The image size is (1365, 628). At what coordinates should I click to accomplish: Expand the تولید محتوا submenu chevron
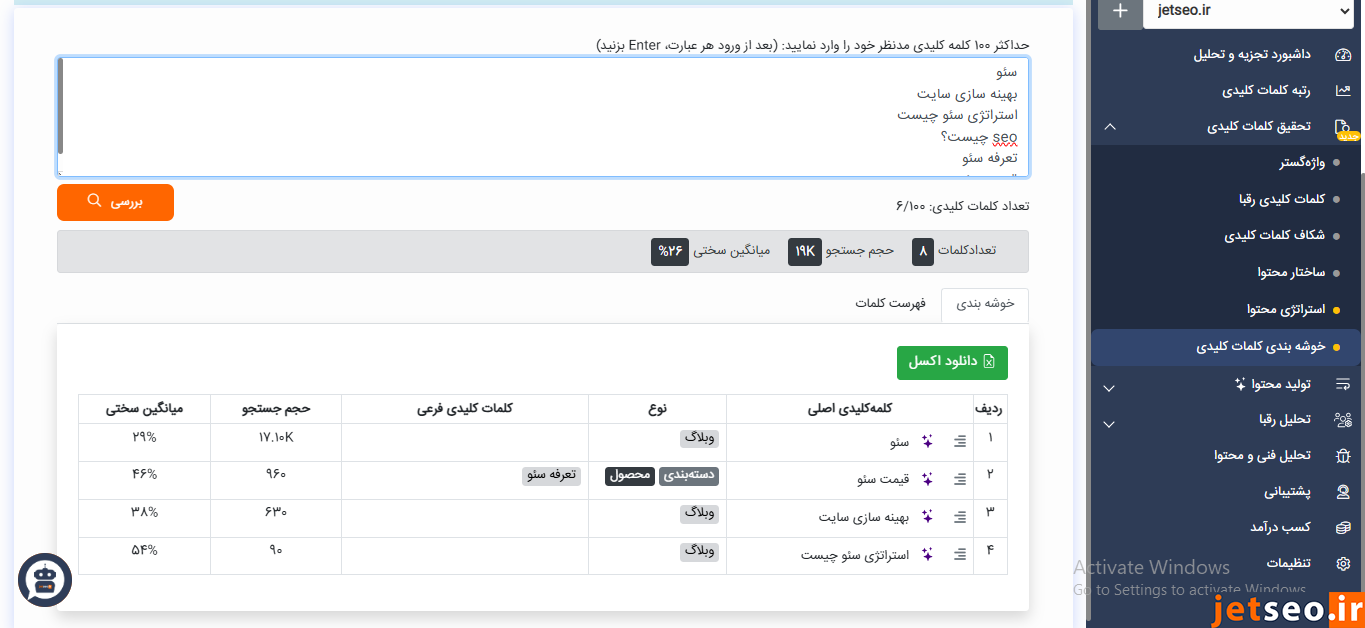coord(1108,387)
